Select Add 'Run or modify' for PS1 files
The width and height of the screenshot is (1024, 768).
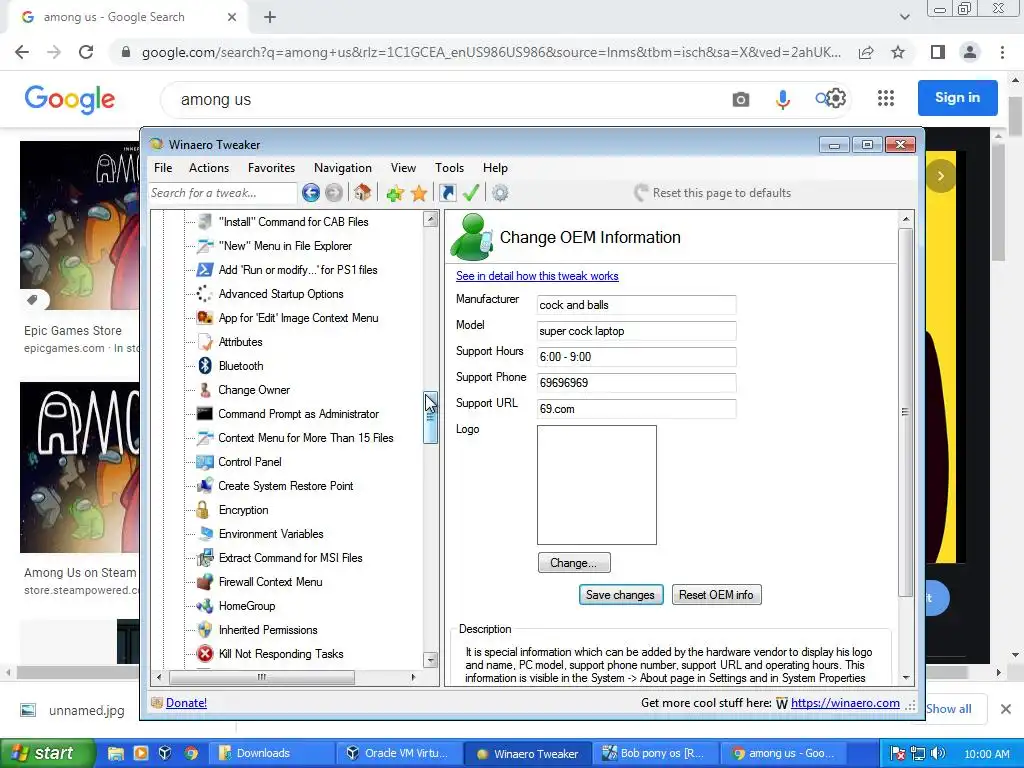[x=298, y=270]
